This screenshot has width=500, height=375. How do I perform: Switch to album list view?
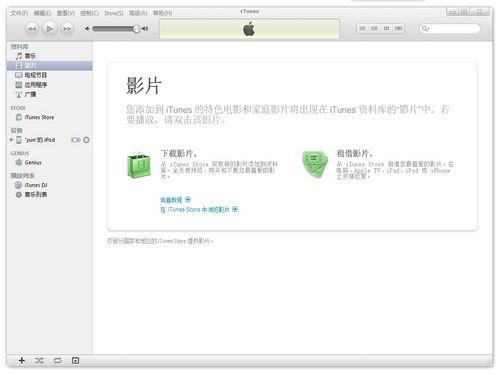[x=374, y=29]
